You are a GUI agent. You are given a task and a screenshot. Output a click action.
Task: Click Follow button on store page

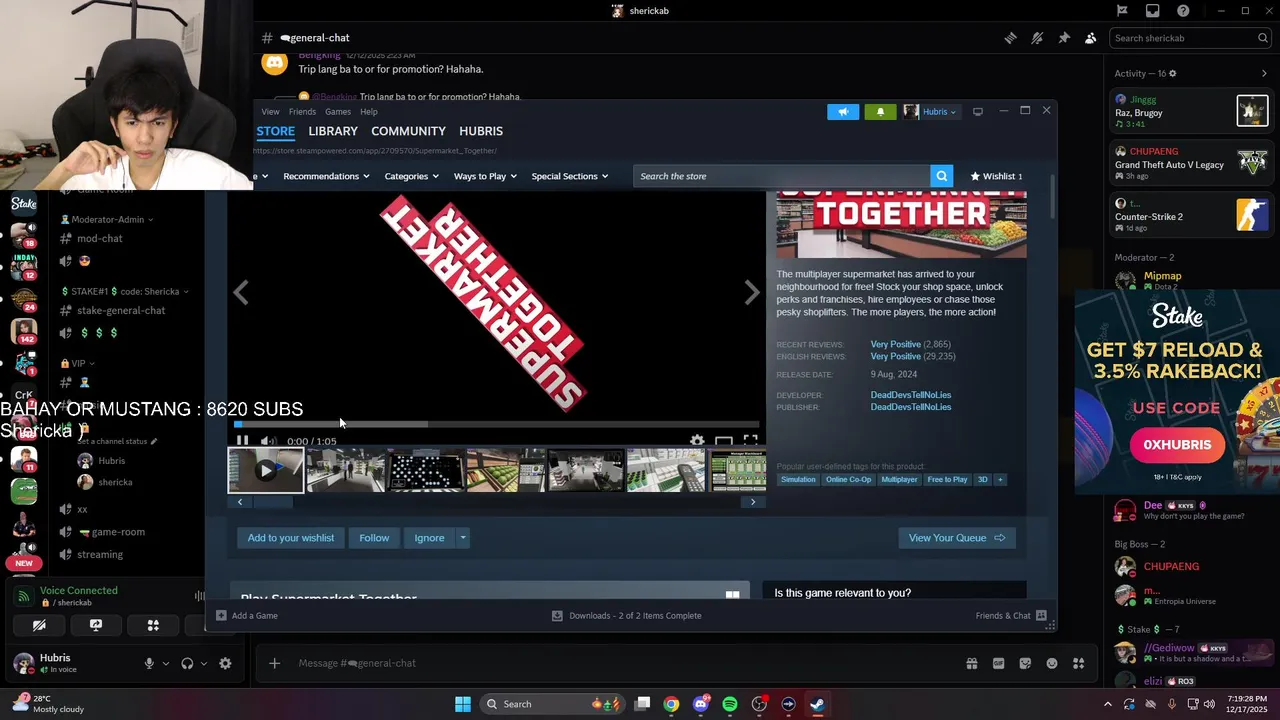click(374, 538)
